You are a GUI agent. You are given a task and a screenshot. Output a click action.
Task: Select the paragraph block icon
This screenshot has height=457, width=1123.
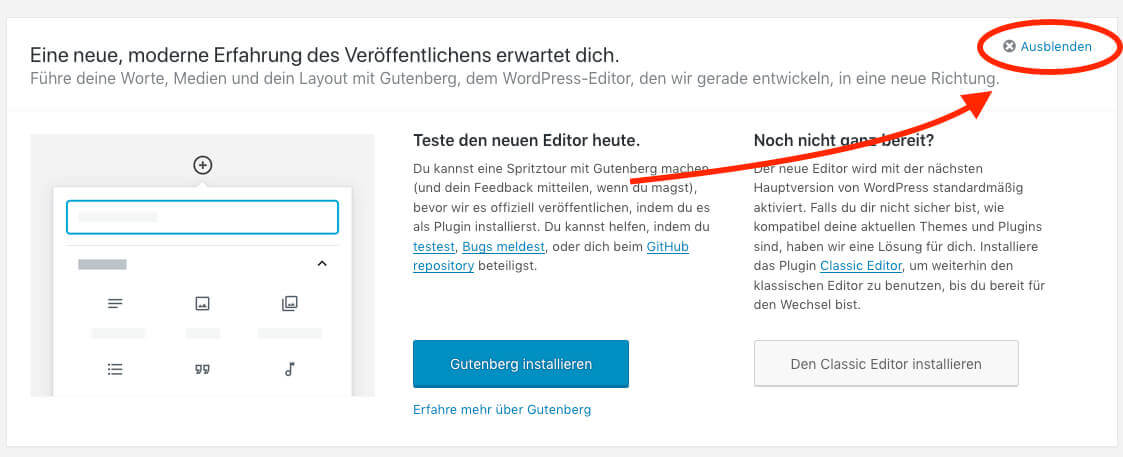coord(115,303)
